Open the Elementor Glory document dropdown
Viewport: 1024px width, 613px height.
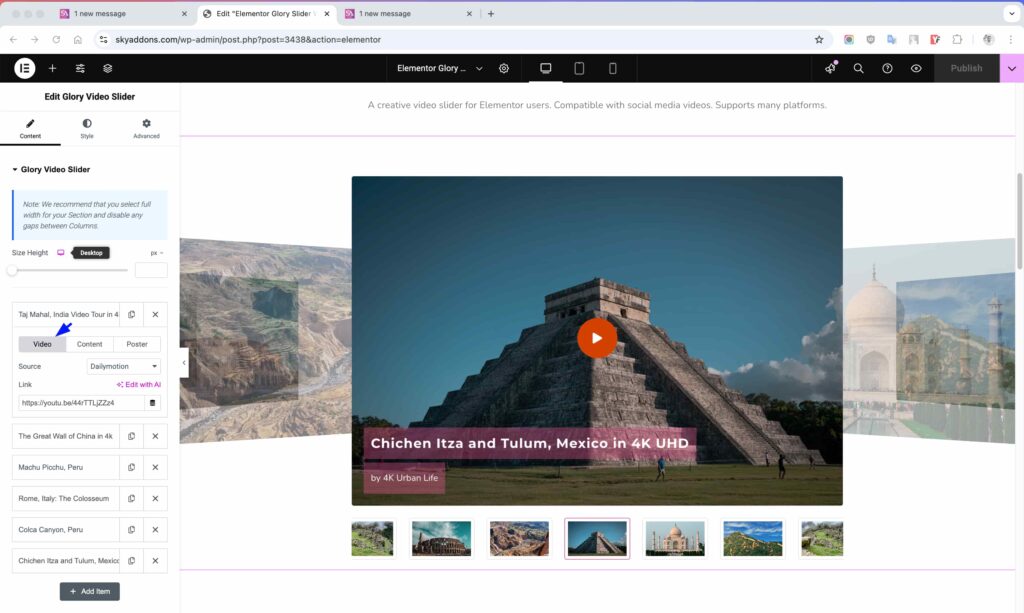point(440,68)
